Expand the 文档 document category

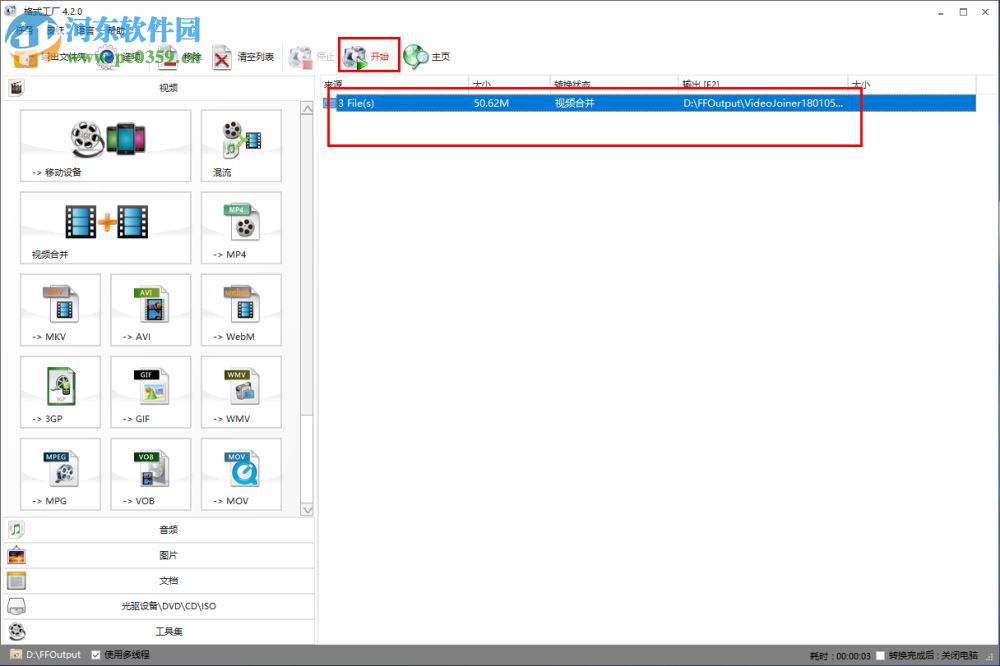[x=159, y=581]
